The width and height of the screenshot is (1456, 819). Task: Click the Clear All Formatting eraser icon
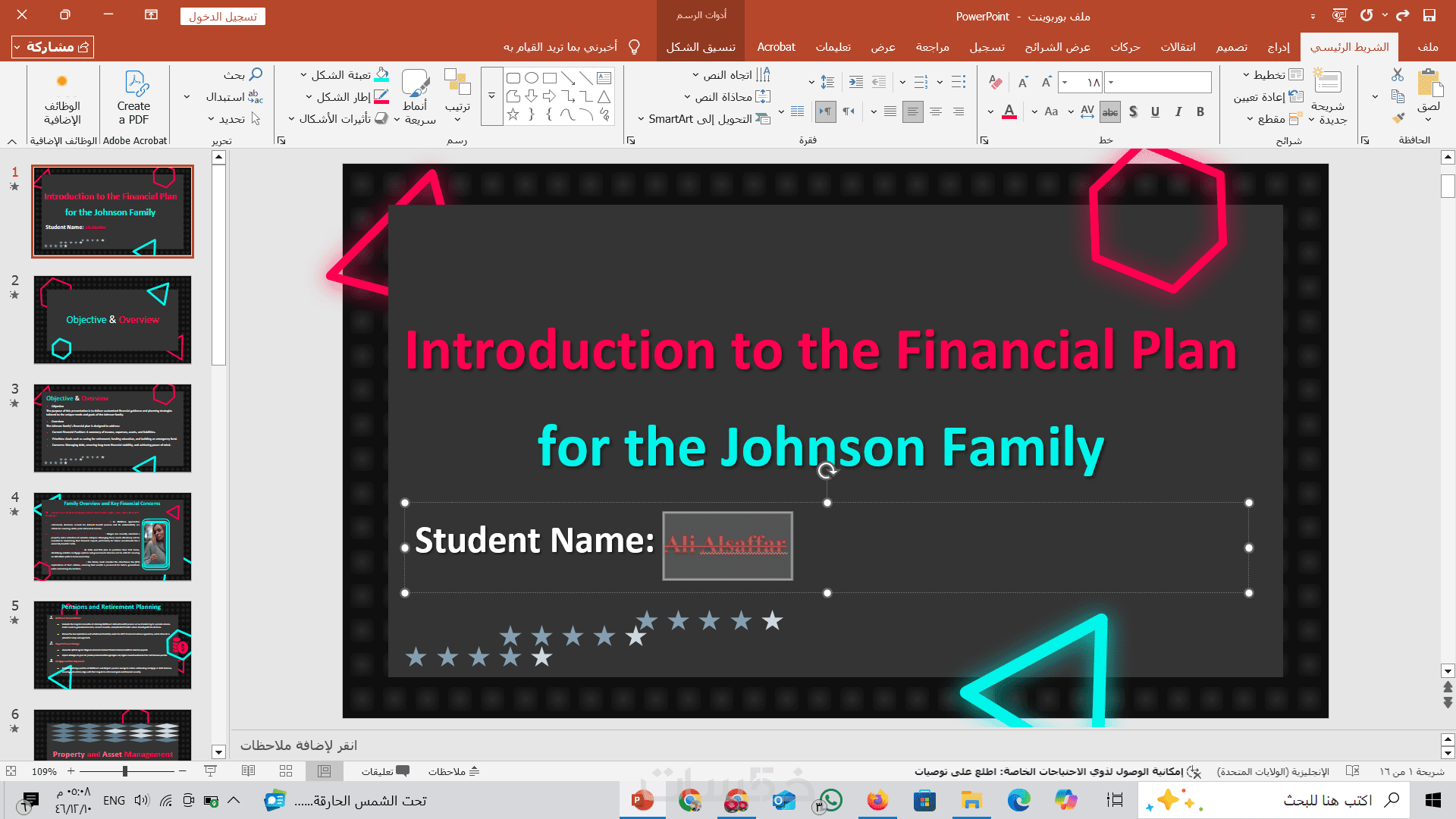tap(996, 82)
